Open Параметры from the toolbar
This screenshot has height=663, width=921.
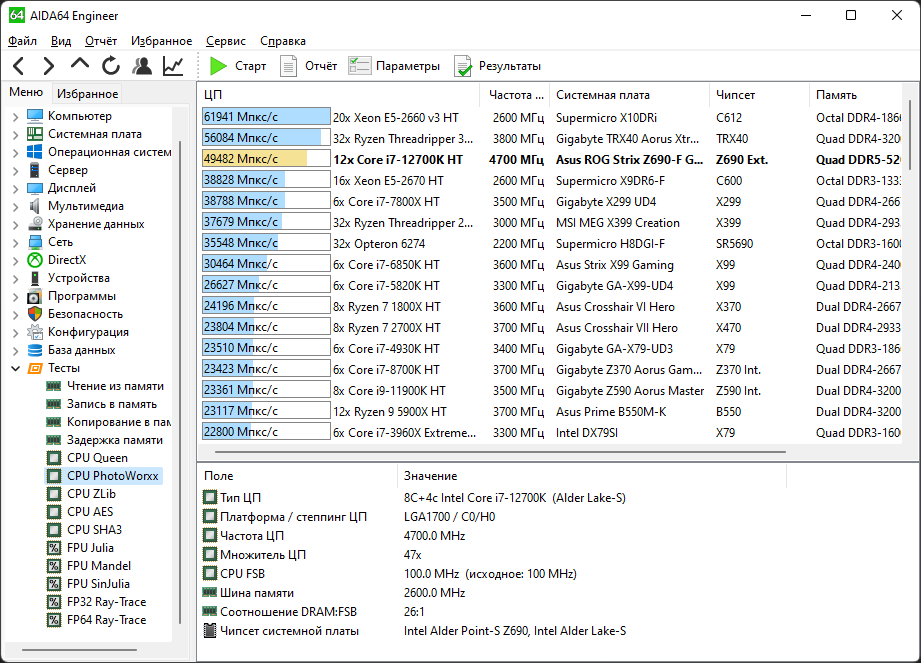pos(394,66)
